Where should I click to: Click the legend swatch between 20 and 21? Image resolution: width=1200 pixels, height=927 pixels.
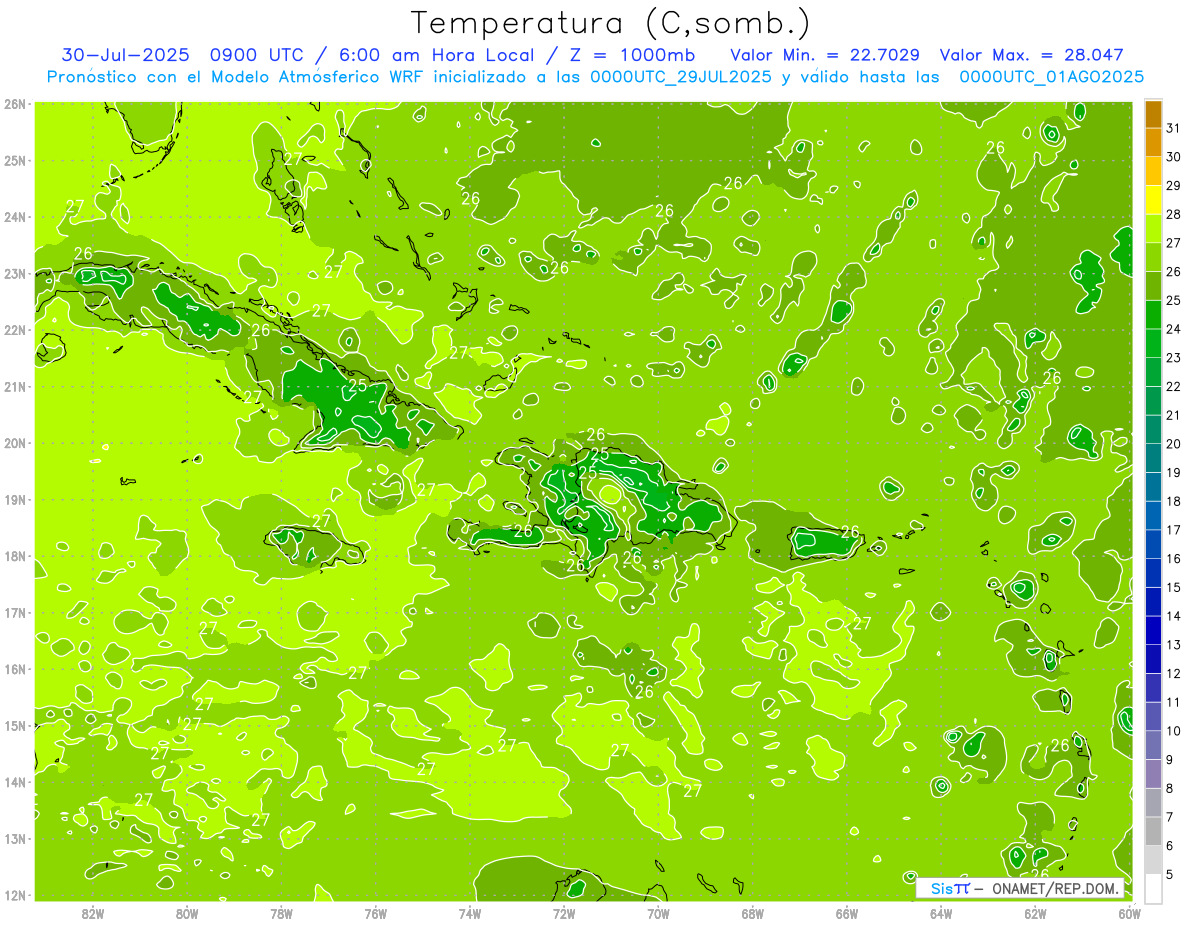[1154, 429]
